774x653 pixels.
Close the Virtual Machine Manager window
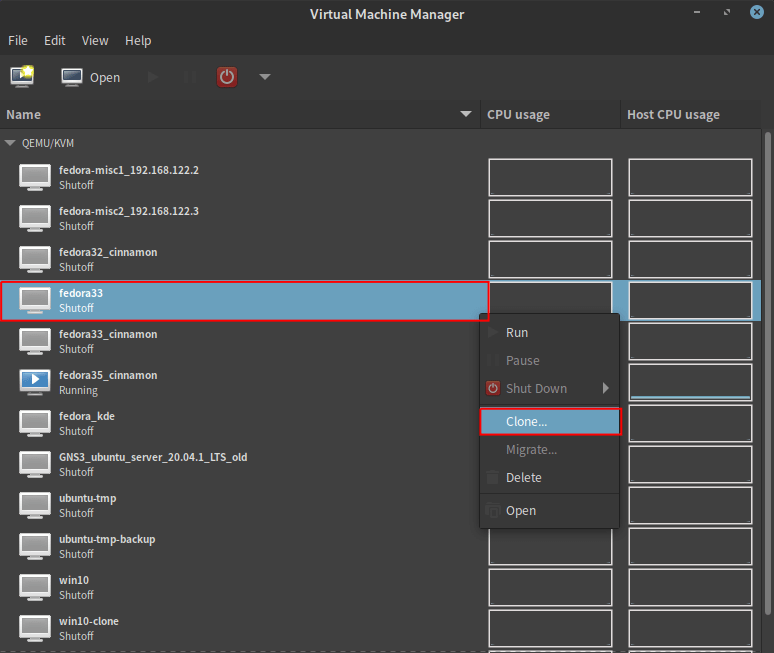point(757,12)
